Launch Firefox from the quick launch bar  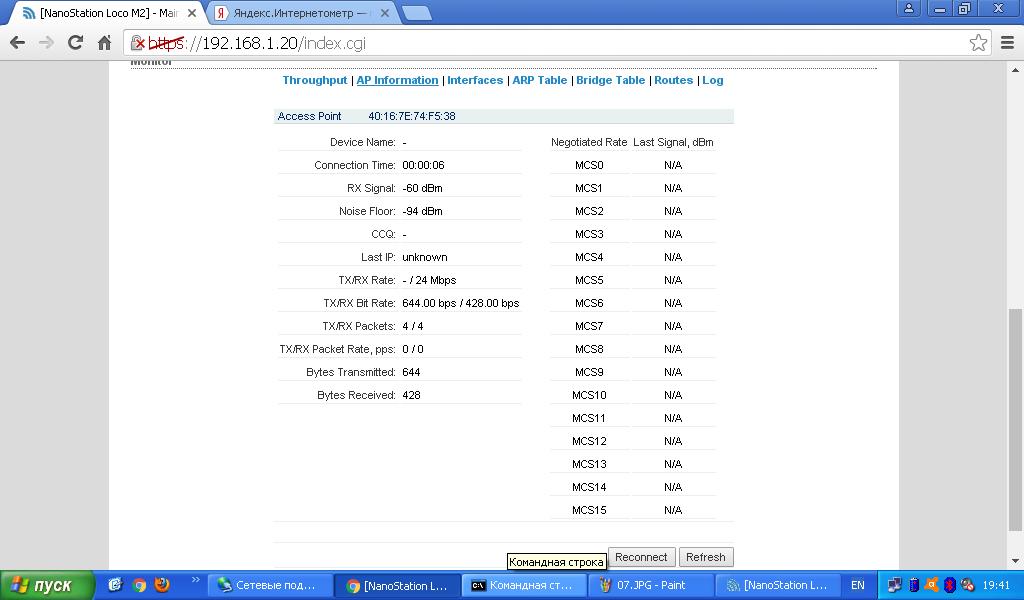coord(162,585)
